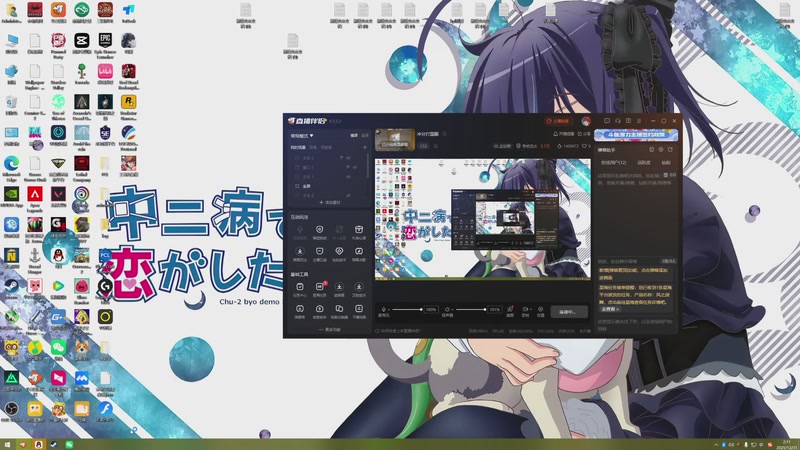Open the online users (12) tab
Viewport: 800px width, 450px height.
pos(613,163)
